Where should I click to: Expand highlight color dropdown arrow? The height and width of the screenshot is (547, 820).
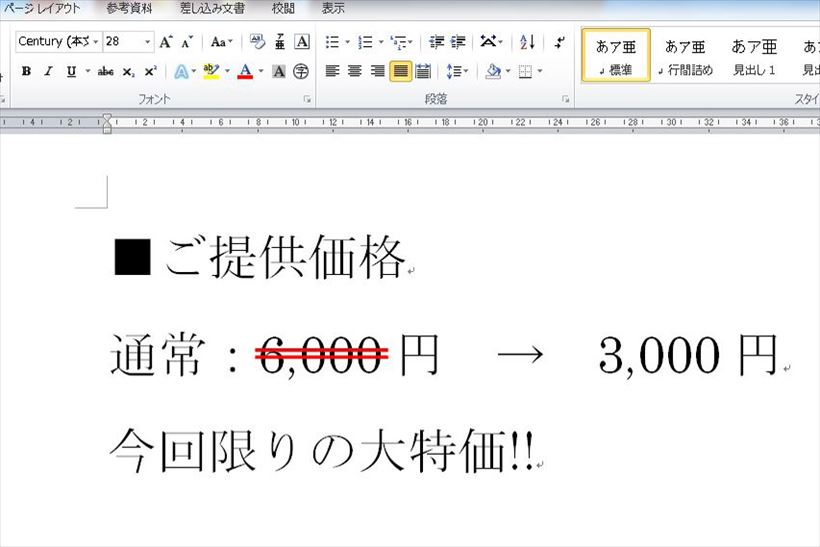pyautogui.click(x=227, y=71)
